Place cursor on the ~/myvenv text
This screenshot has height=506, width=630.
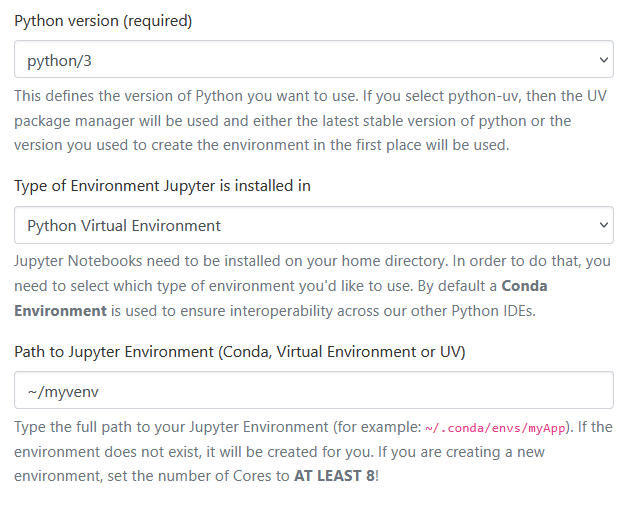pos(60,390)
